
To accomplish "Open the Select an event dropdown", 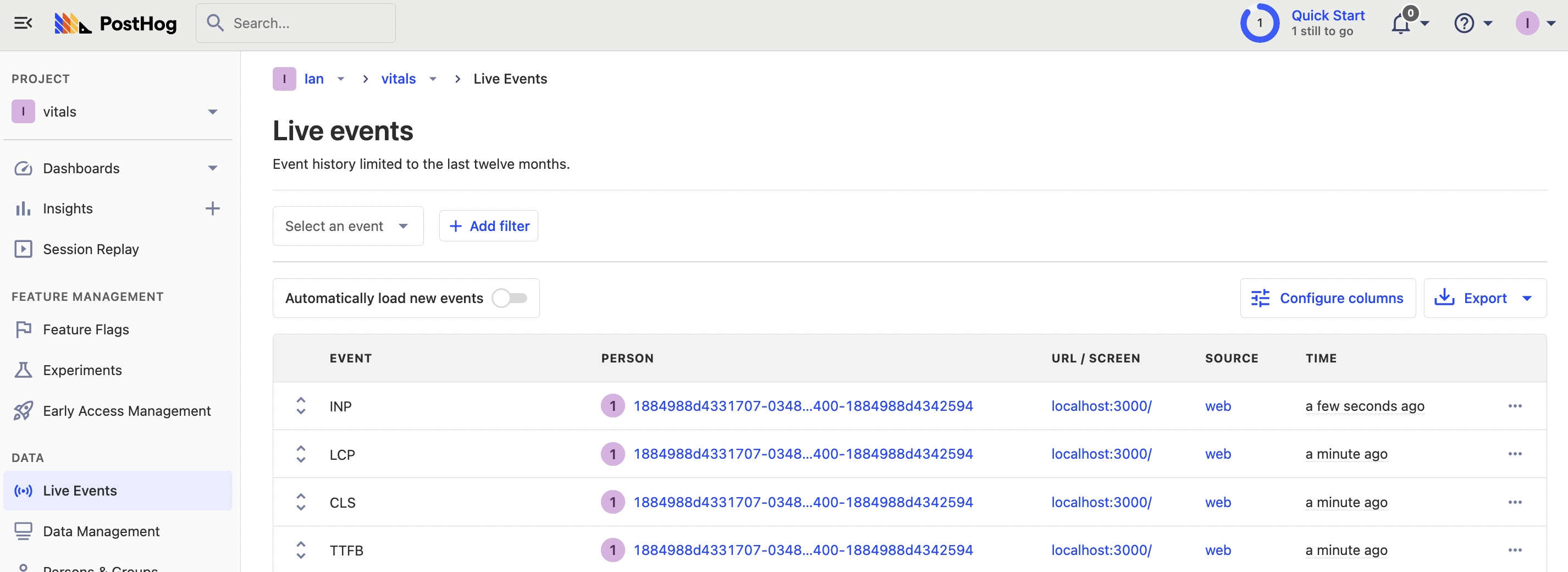I will tap(347, 226).
